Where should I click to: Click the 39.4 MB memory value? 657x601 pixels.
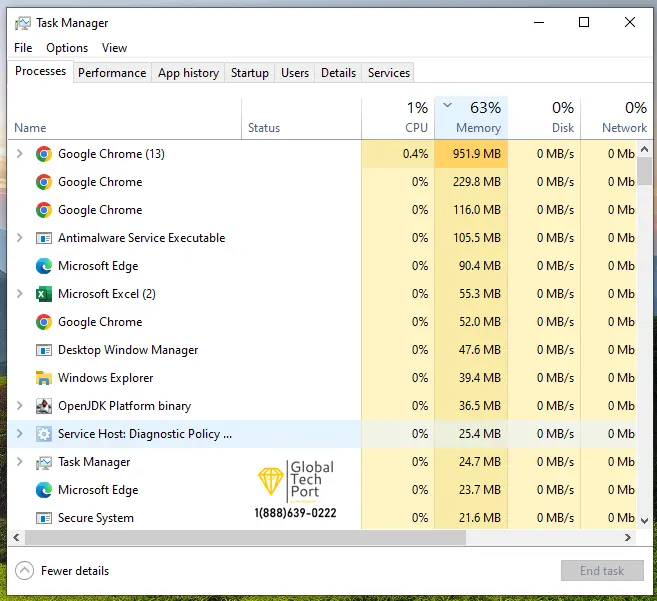pos(480,378)
